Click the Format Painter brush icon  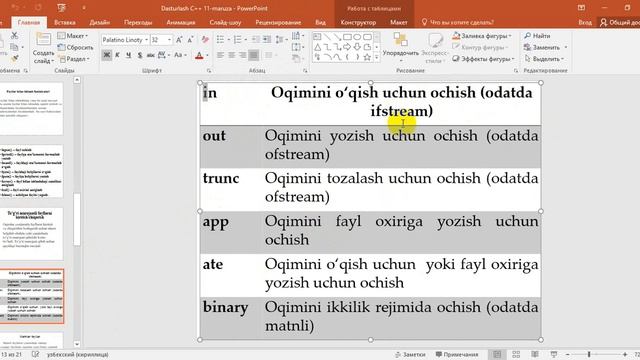pyautogui.click(x=14, y=59)
